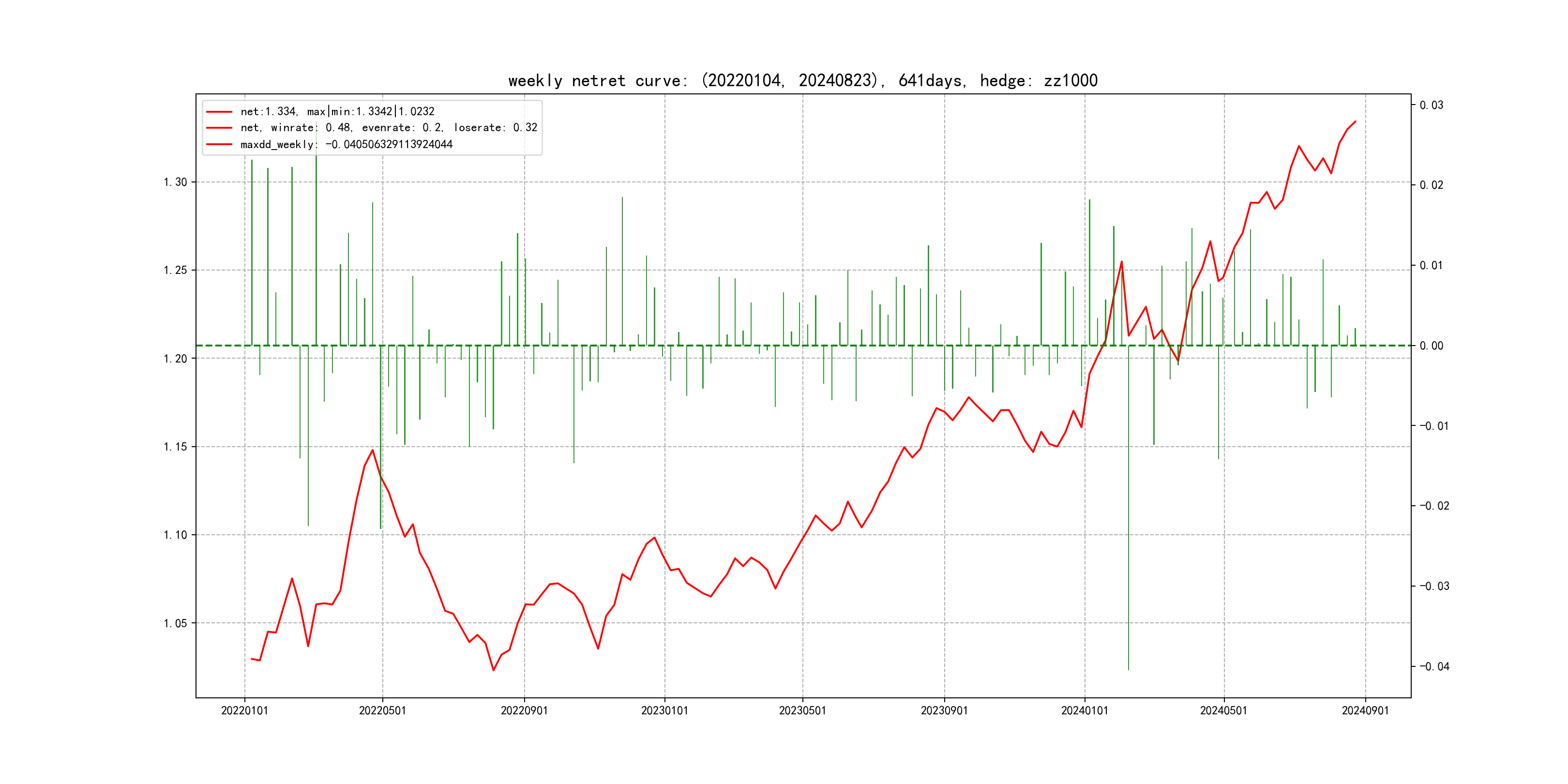Click the chart title text

tap(802, 80)
